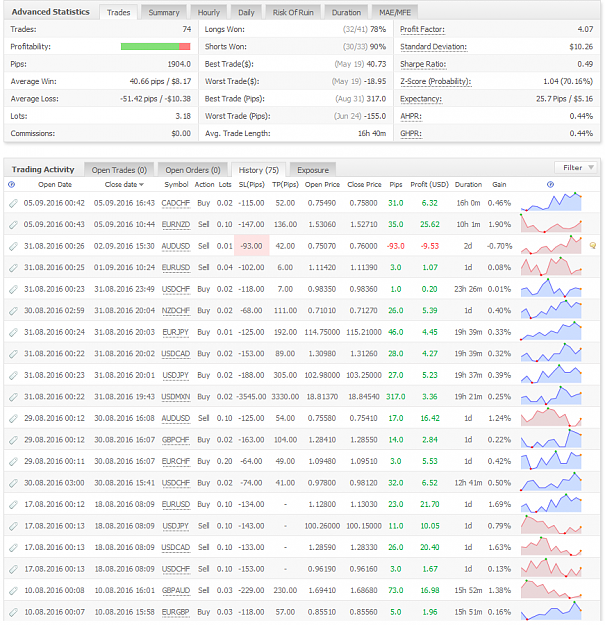605x625 pixels.
Task: Open the Risk Of Ruin tab
Action: [293, 12]
